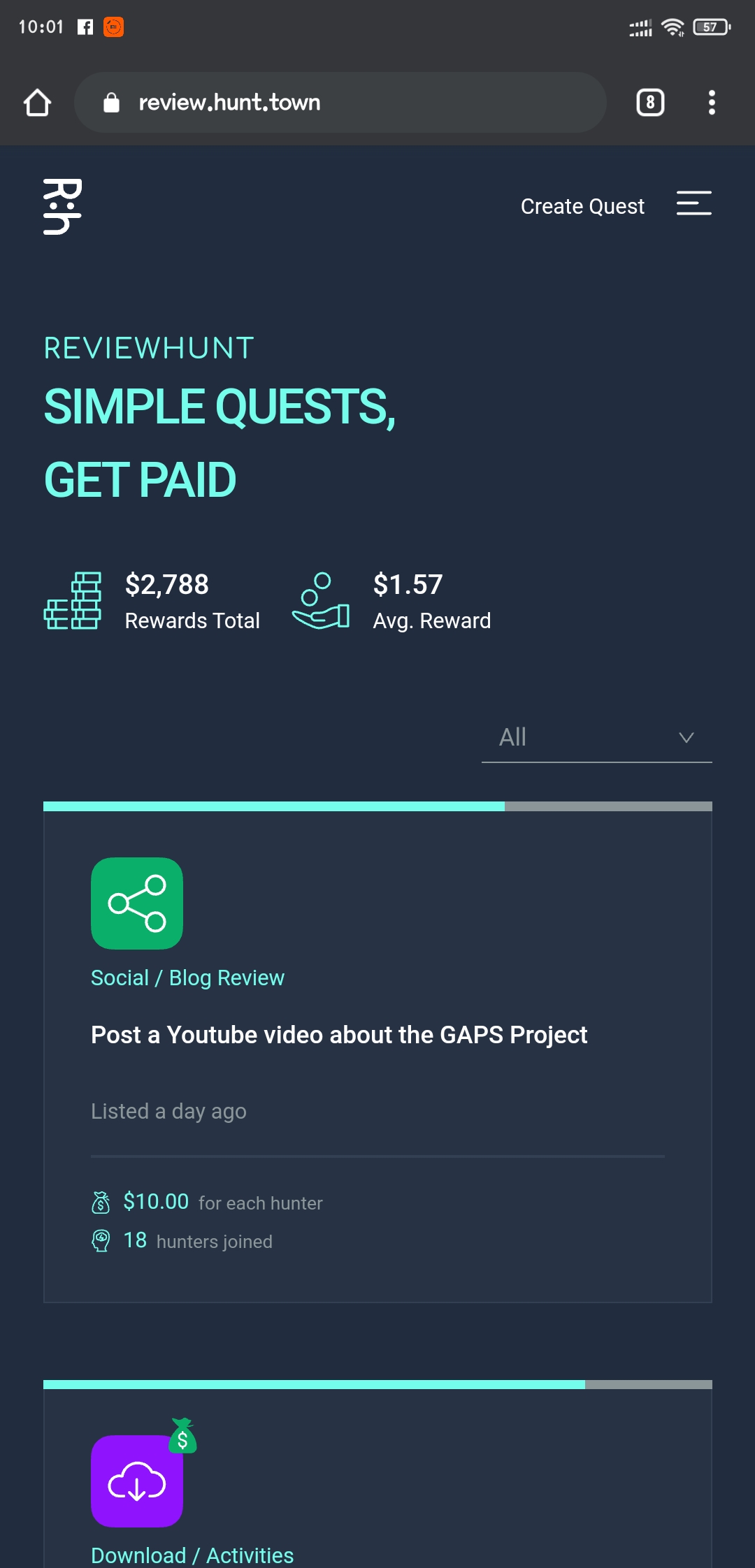The height and width of the screenshot is (1568, 755).
Task: Select the green Social/Blog Review share icon
Action: click(136, 903)
